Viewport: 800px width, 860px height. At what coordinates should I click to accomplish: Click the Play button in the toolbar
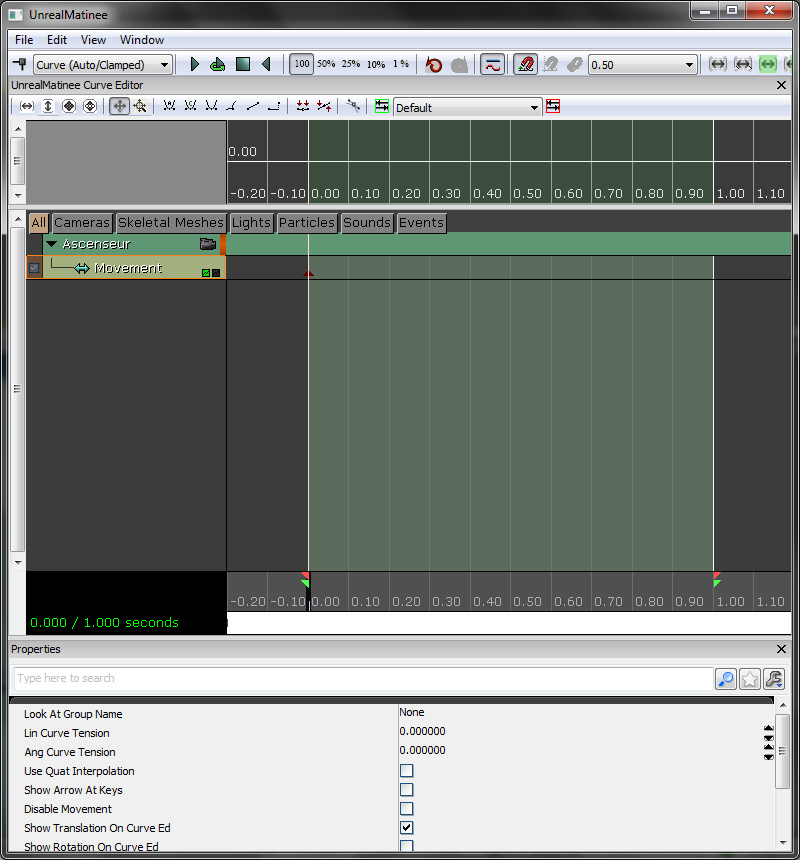195,64
